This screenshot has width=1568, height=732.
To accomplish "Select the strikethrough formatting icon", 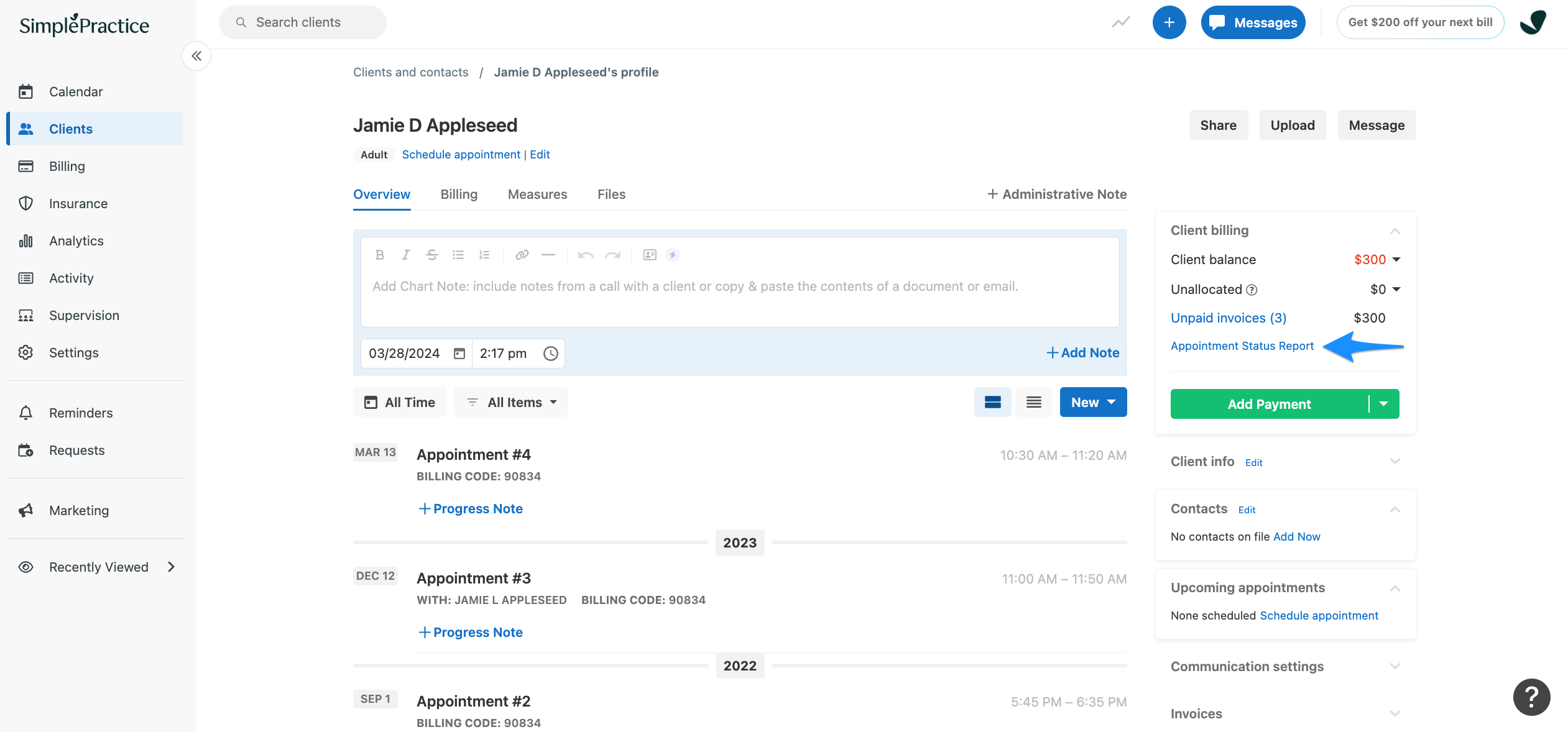I will click(x=431, y=255).
